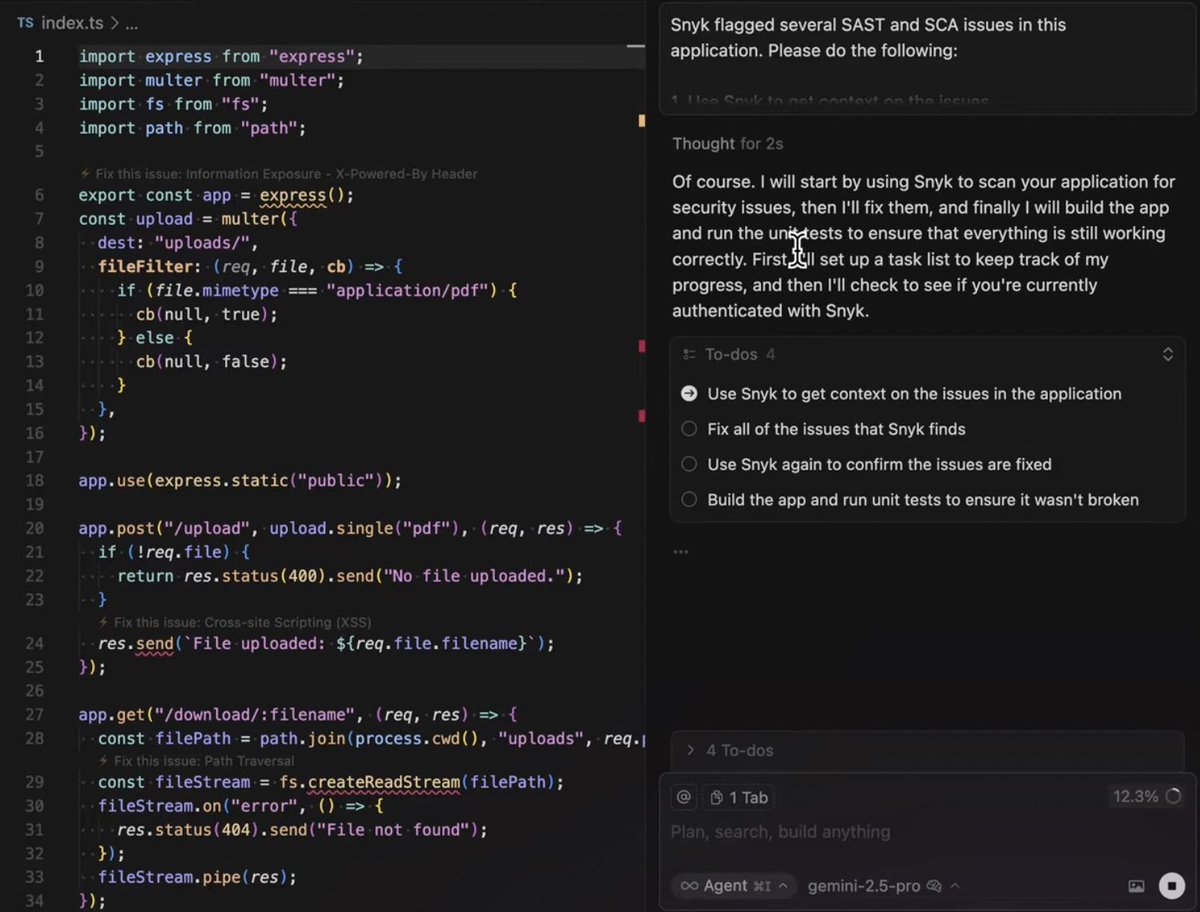Click the infinity icon on the Agent pill
1200x912 pixels.
689,886
